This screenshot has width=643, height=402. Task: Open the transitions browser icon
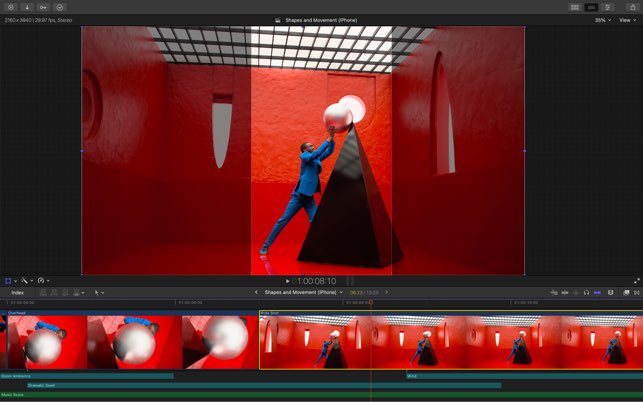click(637, 292)
